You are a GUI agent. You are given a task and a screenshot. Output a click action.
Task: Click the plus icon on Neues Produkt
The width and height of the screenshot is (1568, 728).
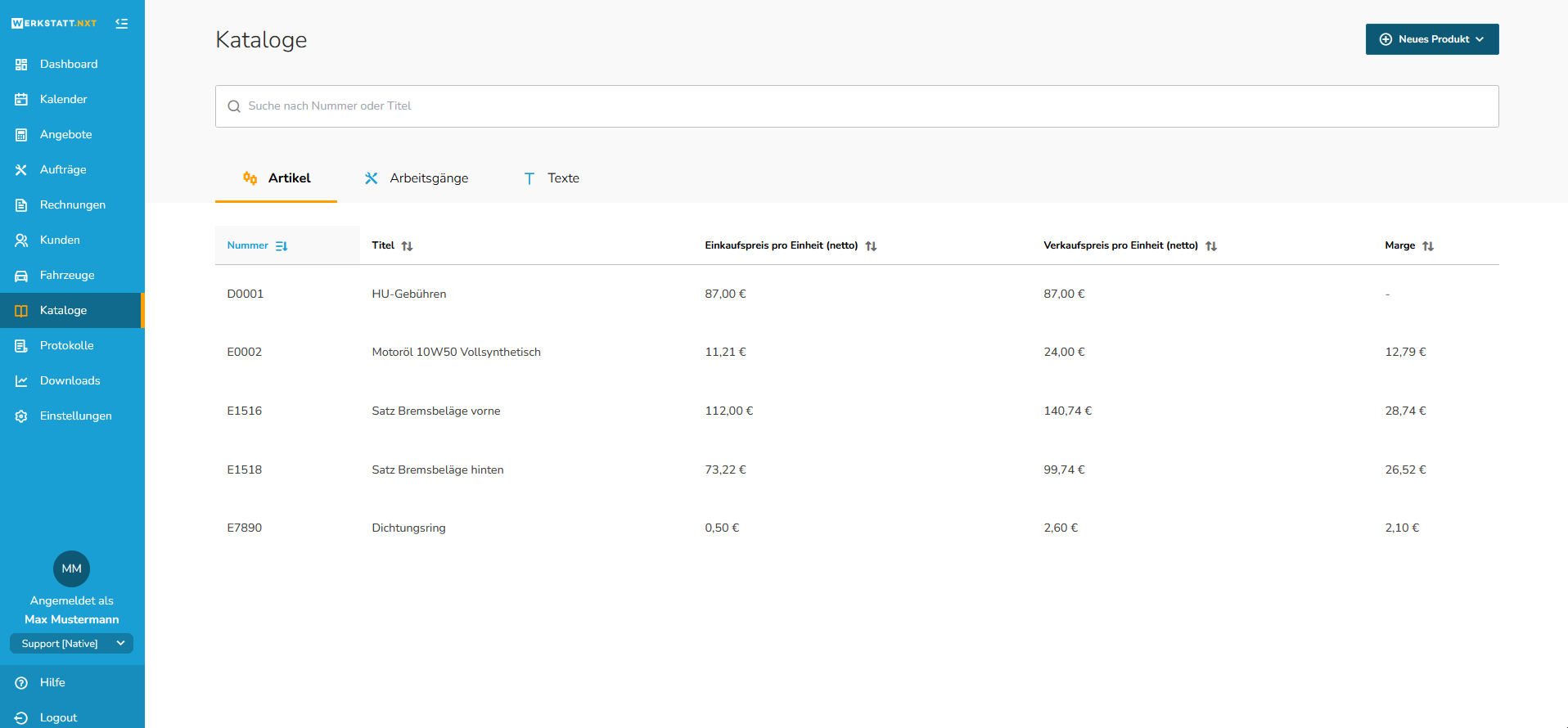point(1386,39)
